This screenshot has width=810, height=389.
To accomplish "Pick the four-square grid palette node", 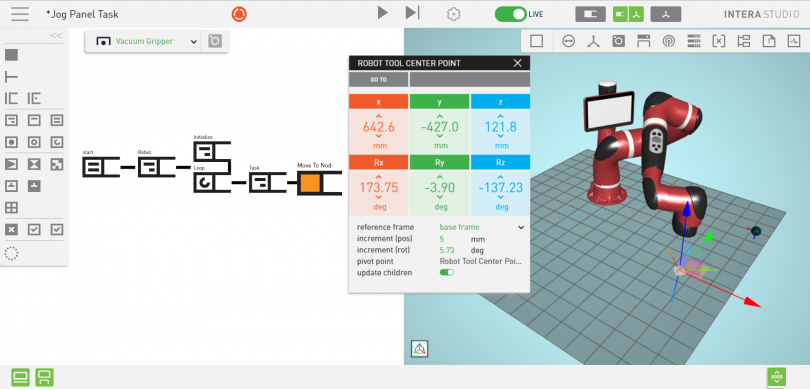I will coord(11,208).
